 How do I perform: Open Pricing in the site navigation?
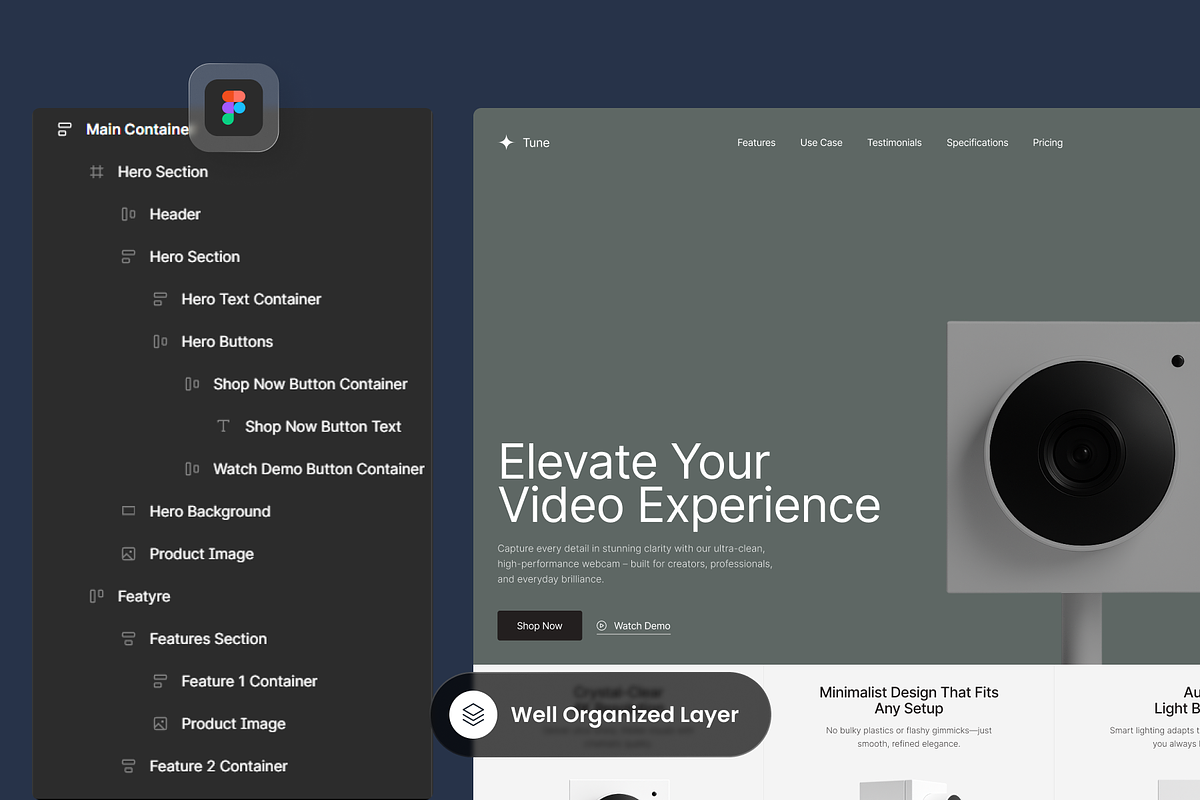click(1047, 143)
